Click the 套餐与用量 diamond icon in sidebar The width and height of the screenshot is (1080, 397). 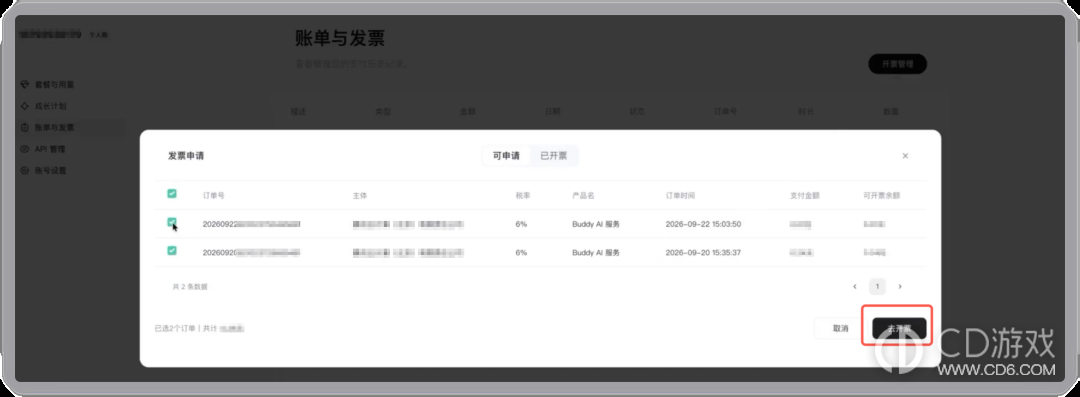click(25, 85)
